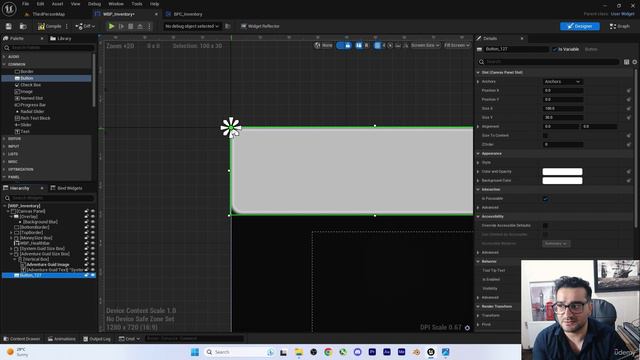The height and width of the screenshot is (360, 640).
Task: Open the Bind Widgets tab
Action: pos(66,188)
